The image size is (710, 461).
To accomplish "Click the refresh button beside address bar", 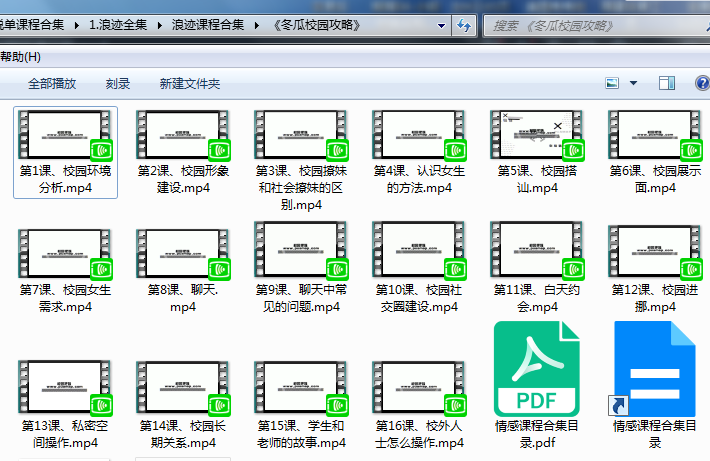I will tap(464, 25).
